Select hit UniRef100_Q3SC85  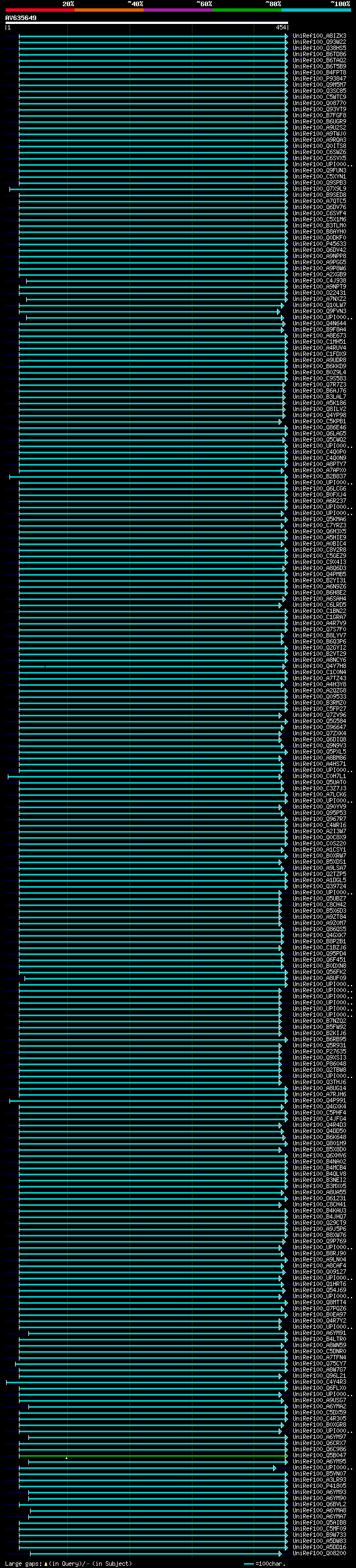(x=319, y=91)
